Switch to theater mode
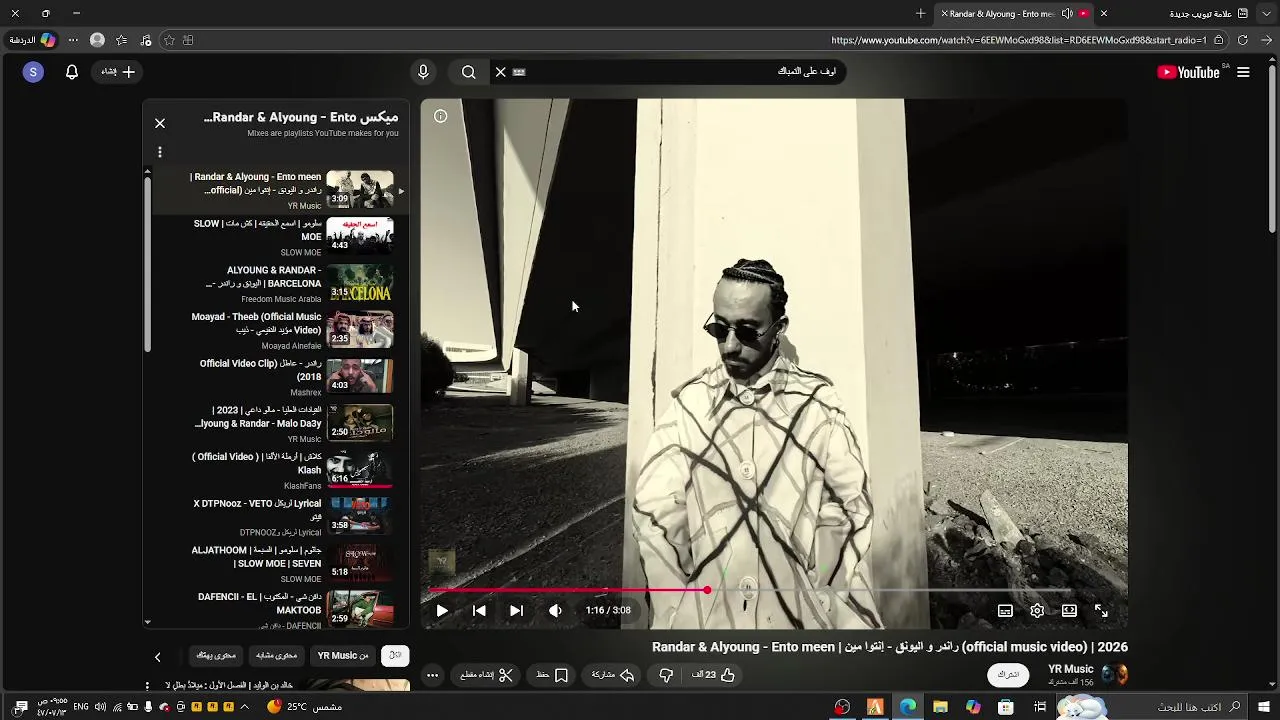 coord(1069,611)
